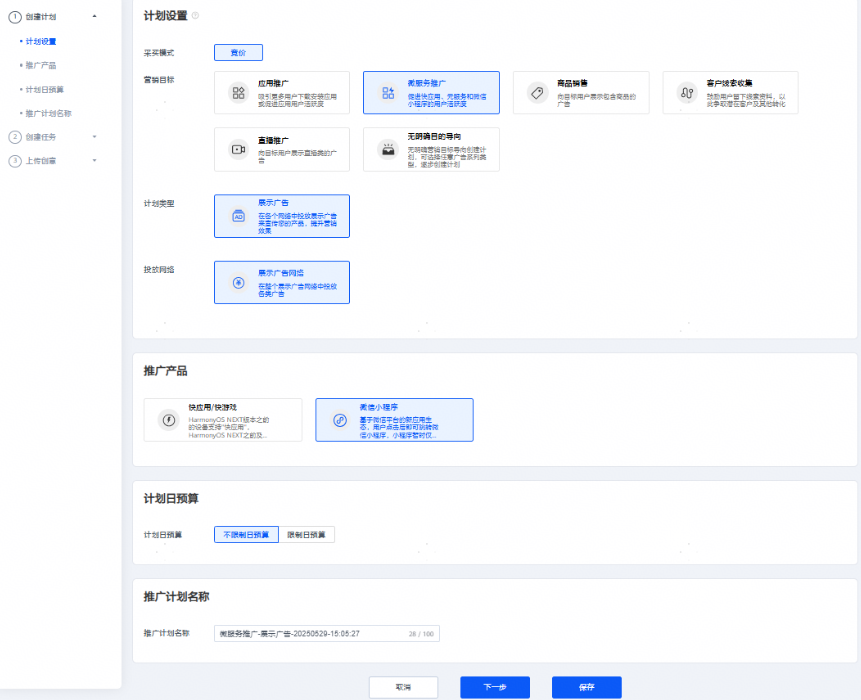Open 创建任务 step in sidebar
Viewport: 861px width, 700px height.
click(41, 137)
